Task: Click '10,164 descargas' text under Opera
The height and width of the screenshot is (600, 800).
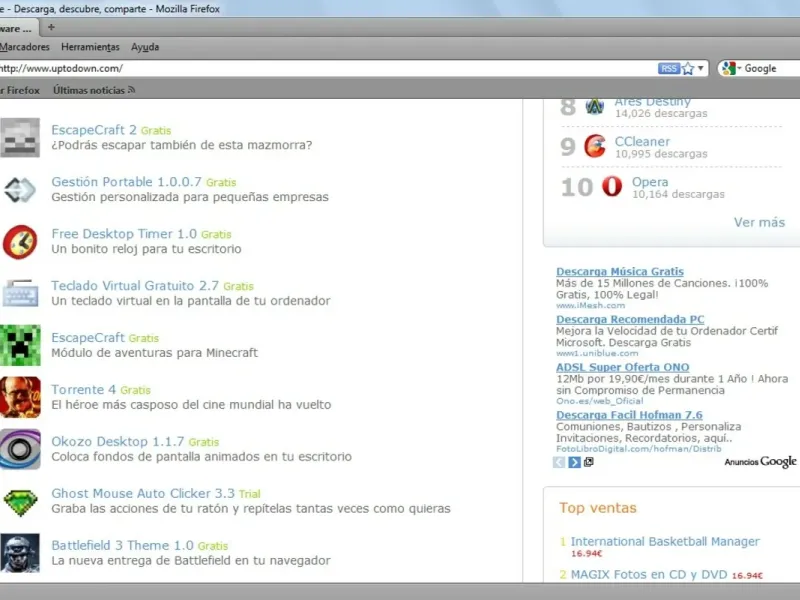Action: [x=678, y=194]
